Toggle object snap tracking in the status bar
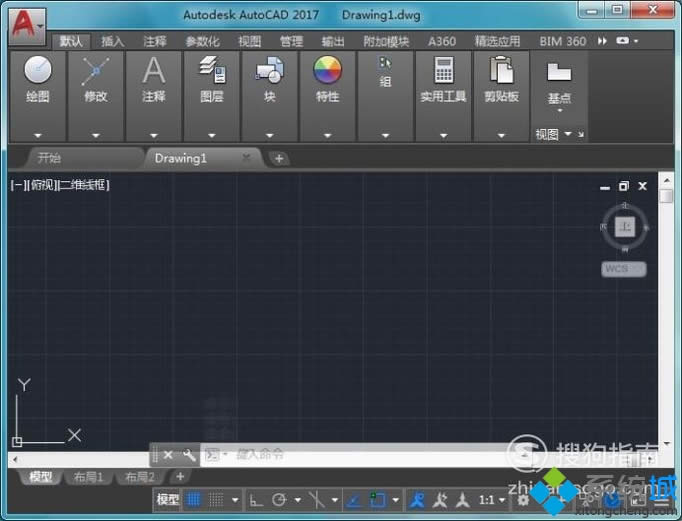This screenshot has height=521, width=682. pos(354,500)
